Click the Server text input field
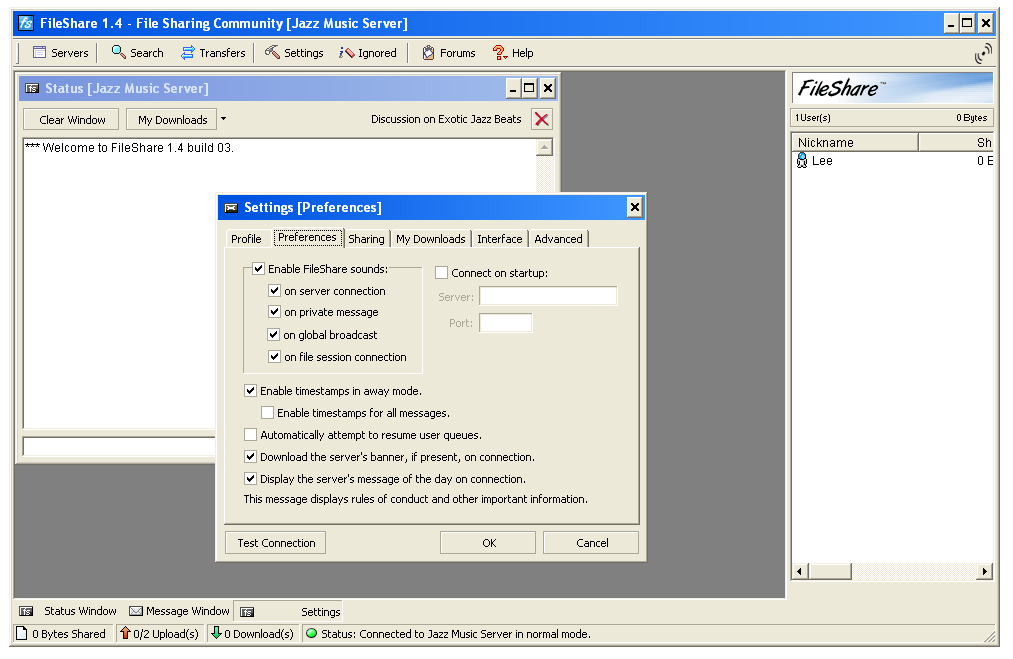Image resolution: width=1013 pixels, height=659 pixels. [548, 296]
